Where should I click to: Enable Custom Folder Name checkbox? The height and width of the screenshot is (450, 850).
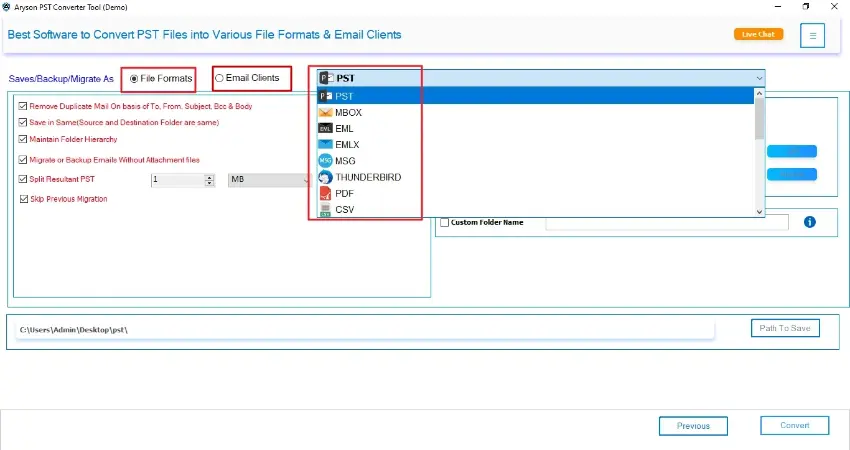click(445, 222)
